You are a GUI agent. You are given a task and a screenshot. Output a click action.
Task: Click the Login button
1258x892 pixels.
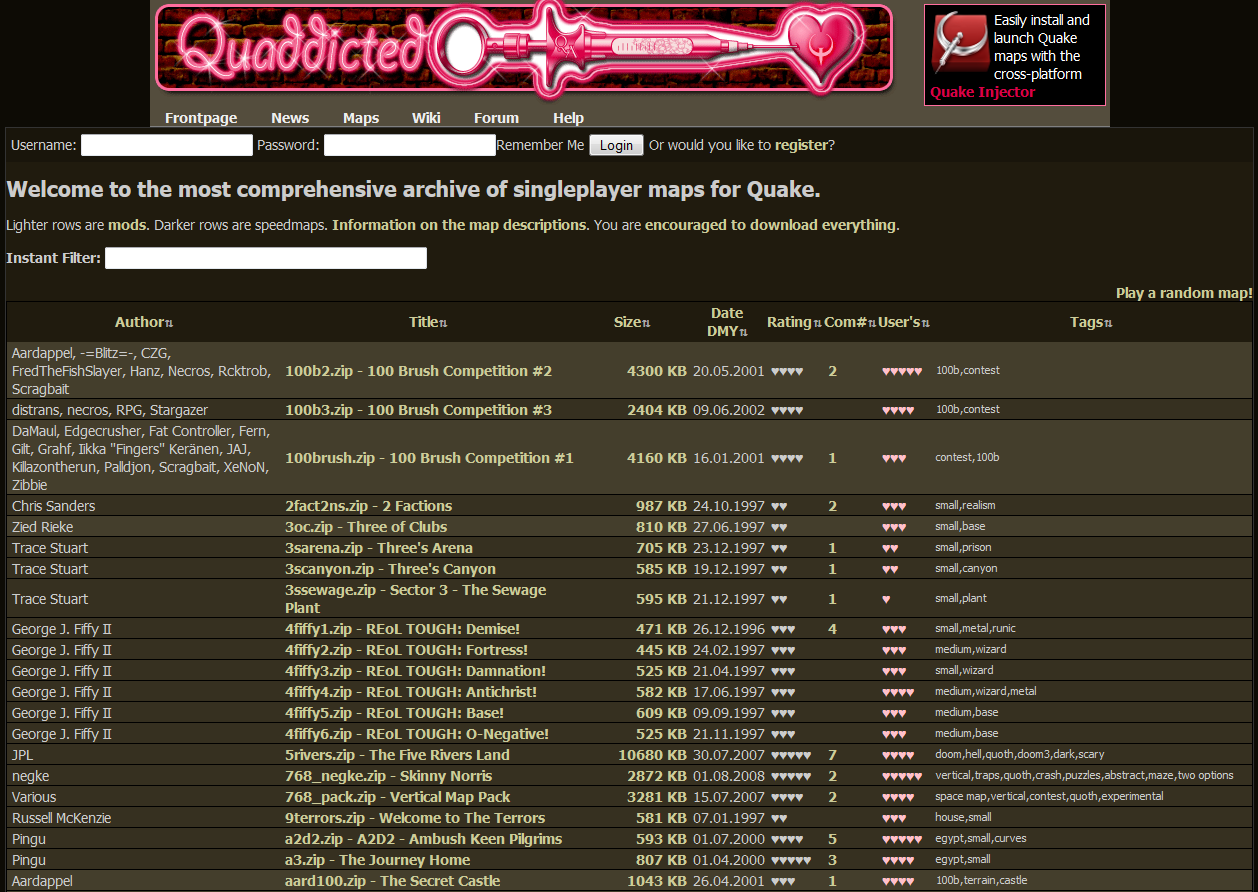(616, 145)
